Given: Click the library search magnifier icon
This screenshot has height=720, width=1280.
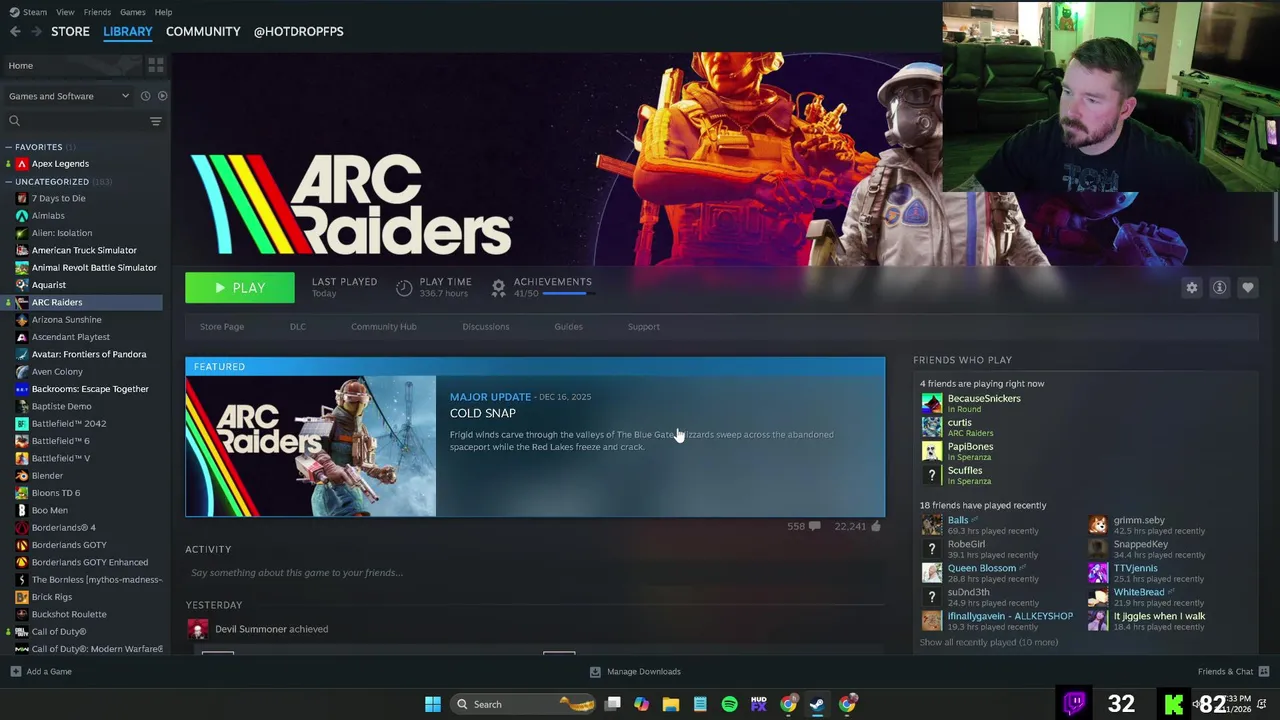Looking at the screenshot, I should click(x=14, y=121).
